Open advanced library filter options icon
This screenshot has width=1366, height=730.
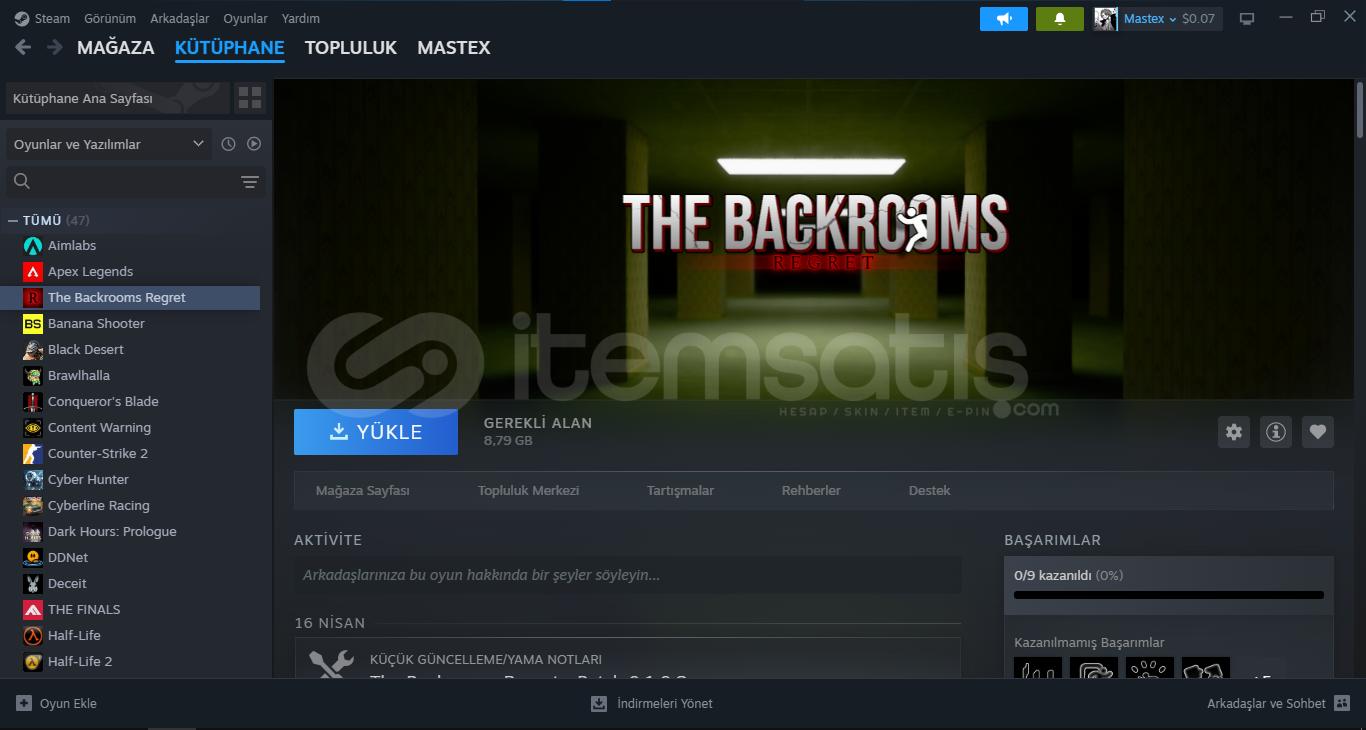coord(250,182)
